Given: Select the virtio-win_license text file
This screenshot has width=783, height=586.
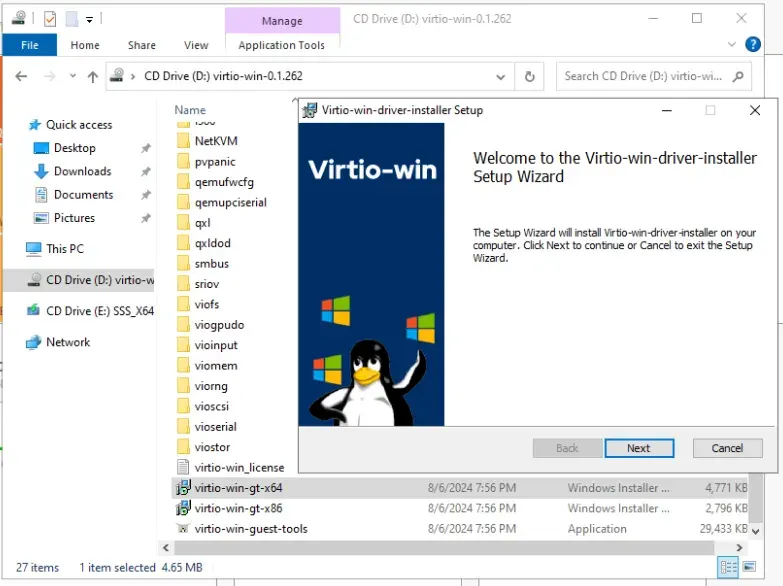Looking at the screenshot, I should 239,468.
